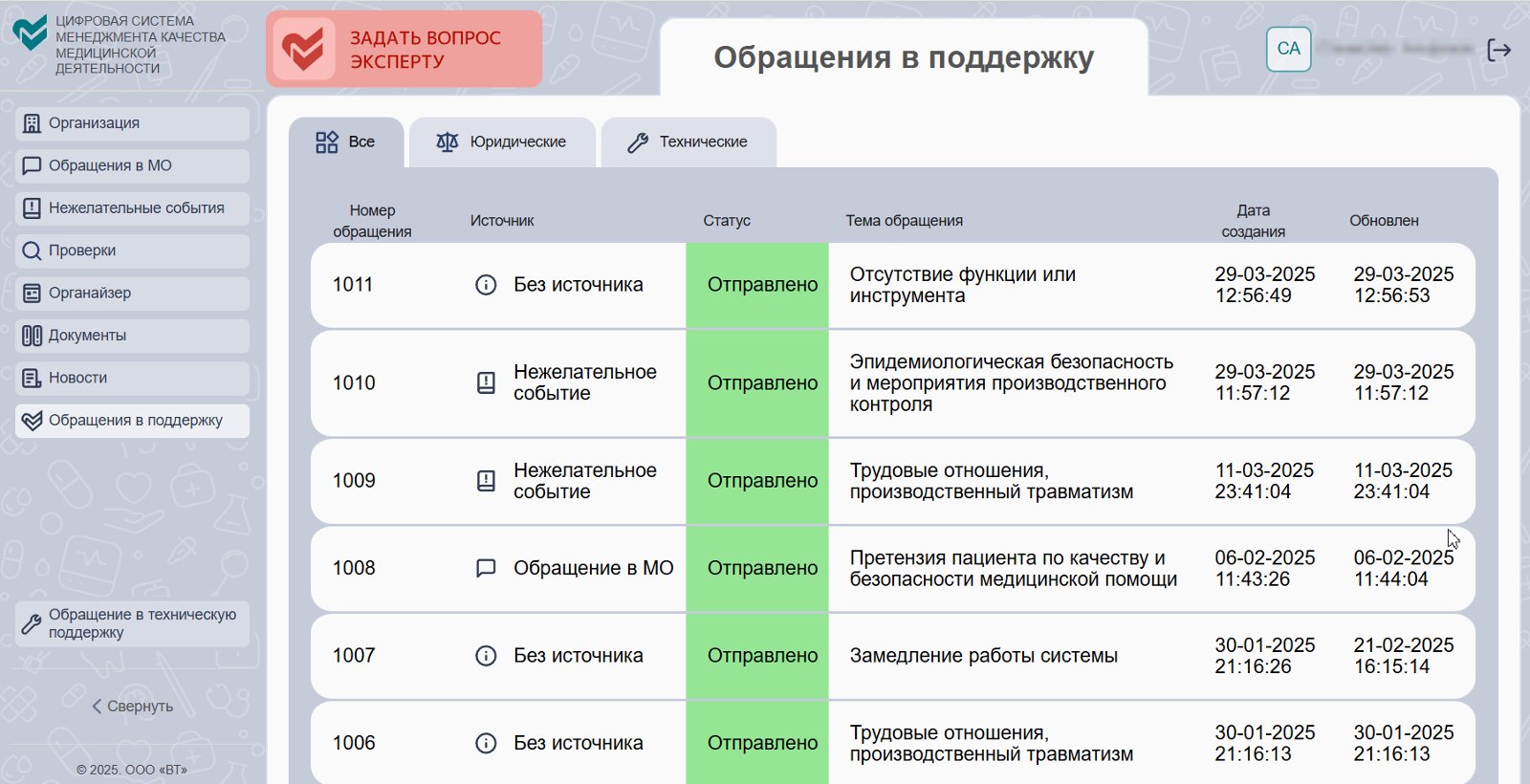The image size is (1530, 784).
Task: Select Обращения в поддержку sidebar item
Action: (132, 421)
